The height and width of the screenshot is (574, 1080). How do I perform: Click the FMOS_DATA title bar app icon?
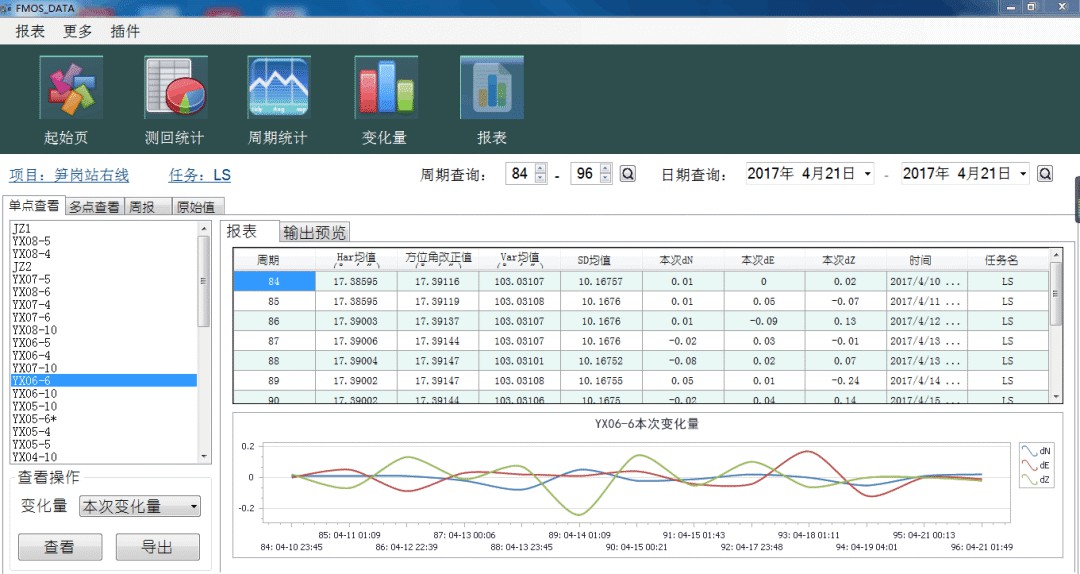(8, 9)
